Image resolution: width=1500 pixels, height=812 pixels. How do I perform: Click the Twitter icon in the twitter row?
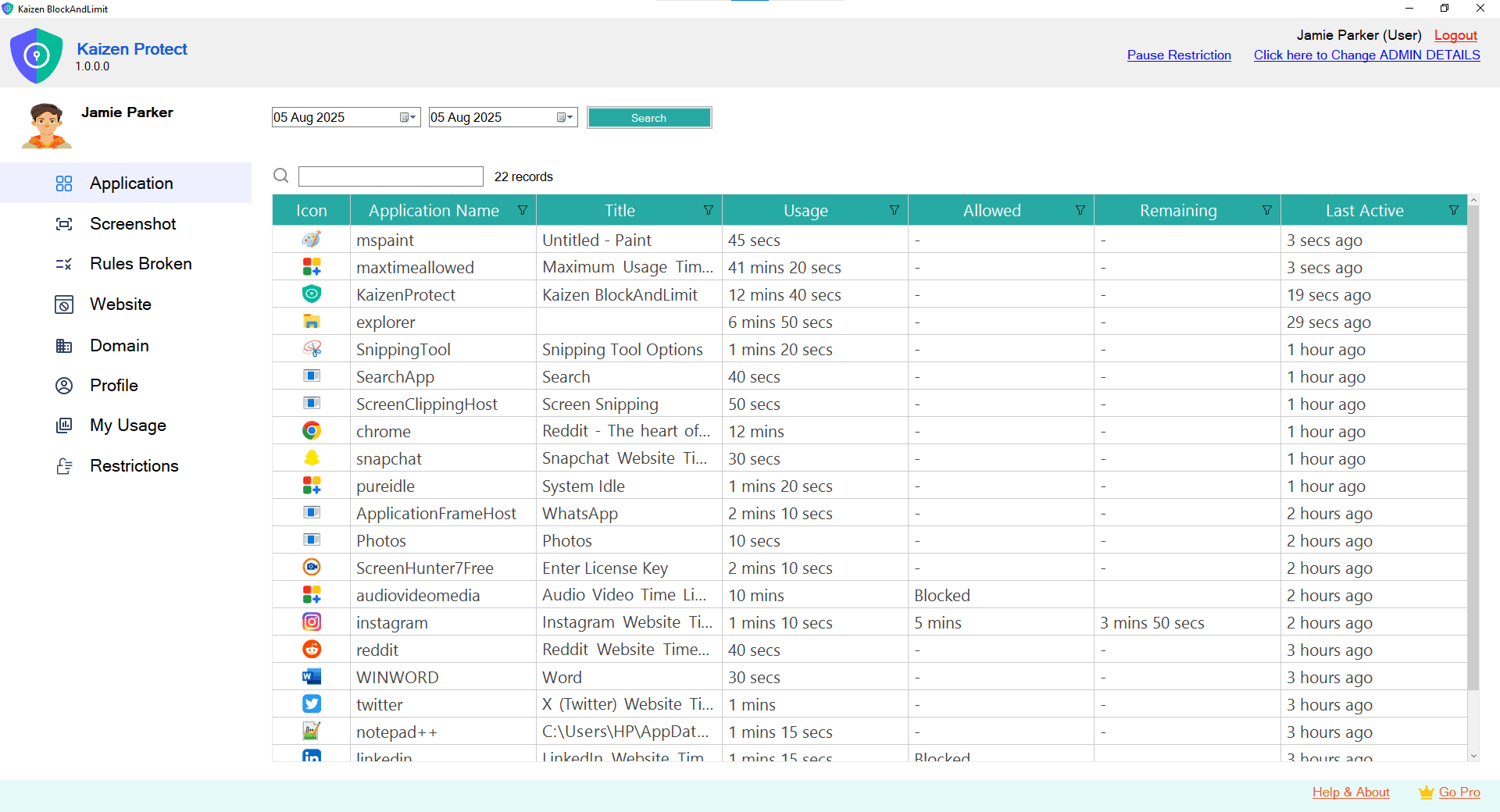pos(311,703)
